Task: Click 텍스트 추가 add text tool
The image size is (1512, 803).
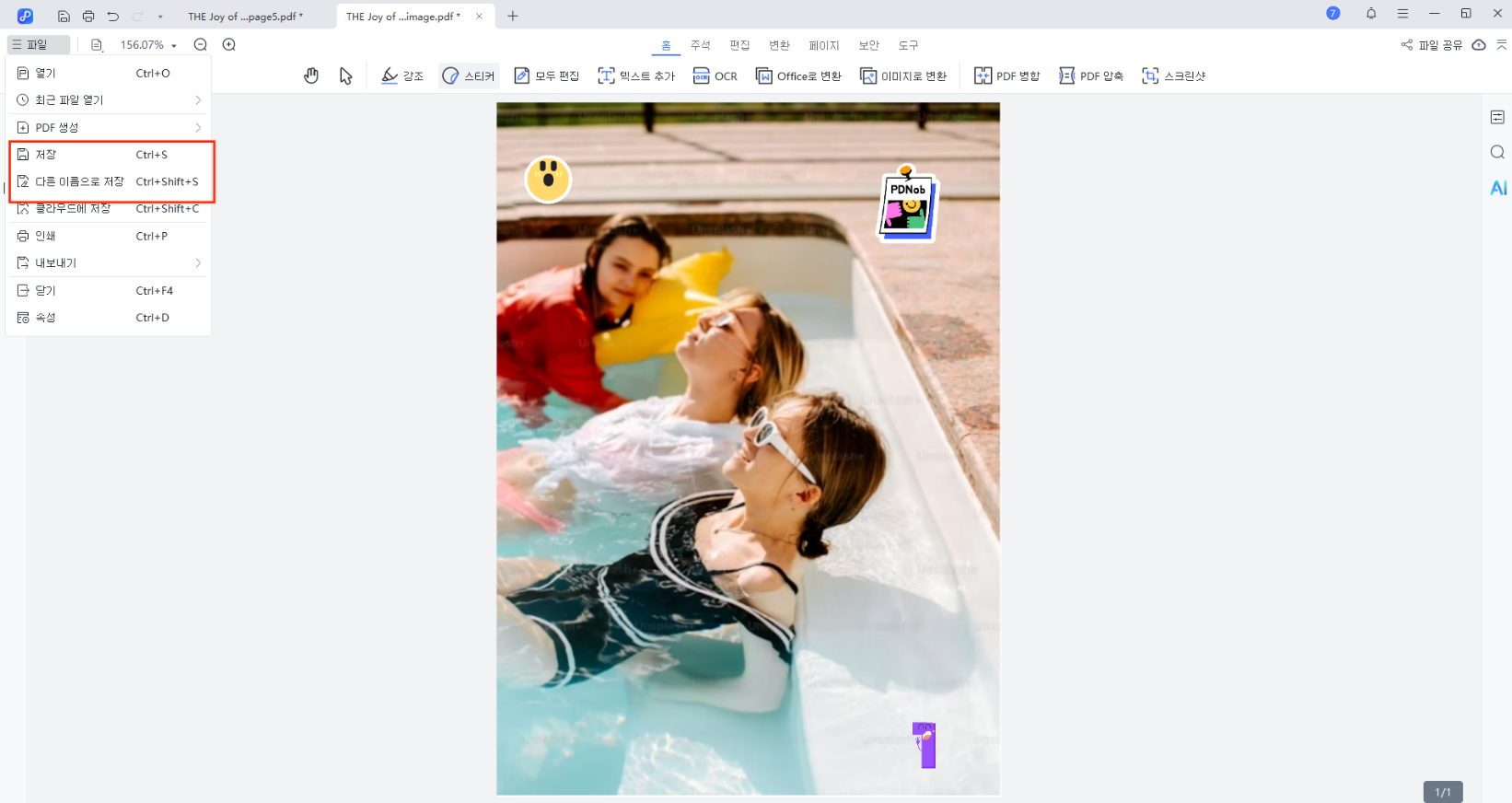Action: (x=636, y=76)
